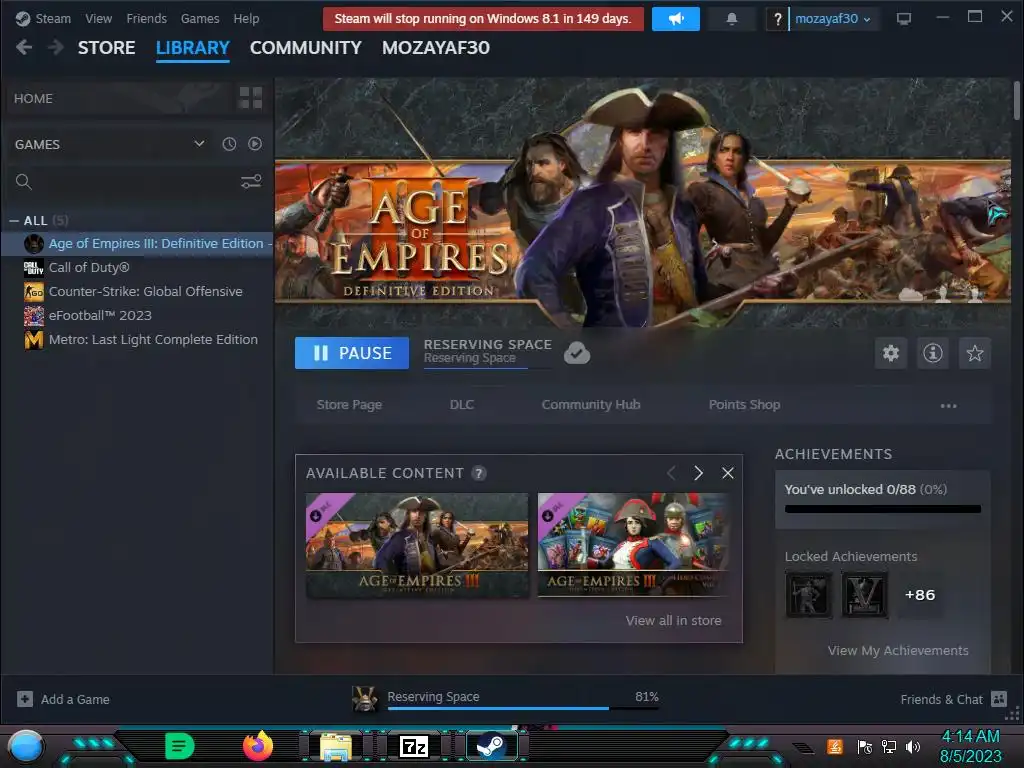Open the first locked achievement icon
The image size is (1024, 768).
[808, 595]
